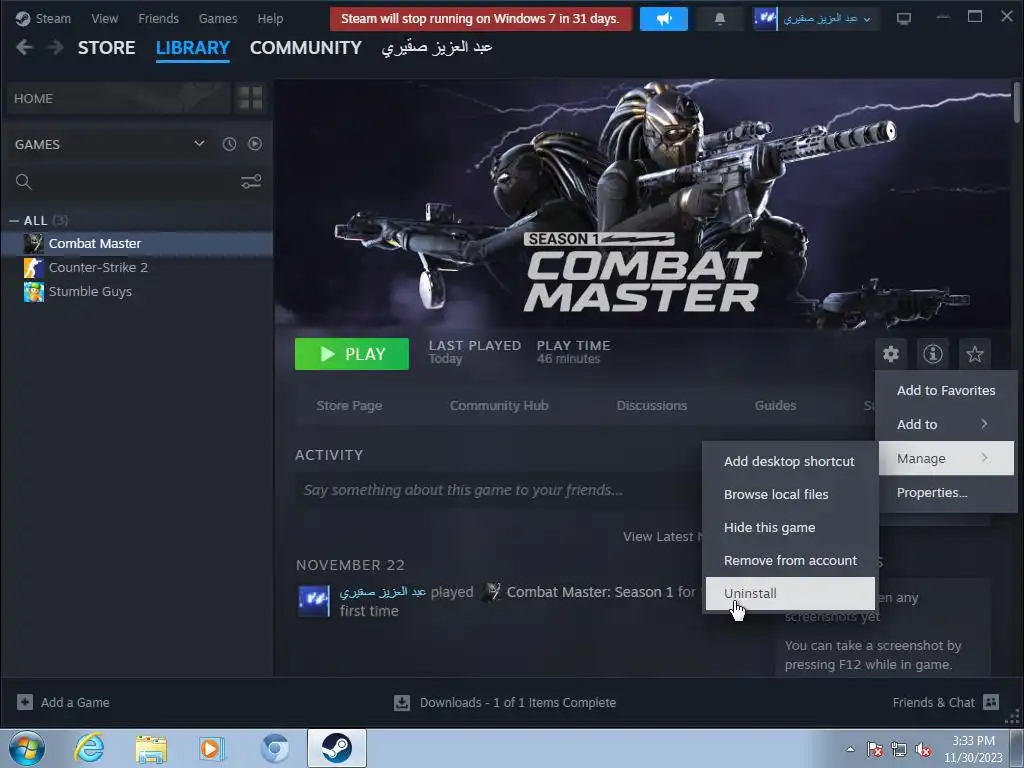The height and width of the screenshot is (768, 1024).
Task: Open the Guides link
Action: pyautogui.click(x=775, y=406)
